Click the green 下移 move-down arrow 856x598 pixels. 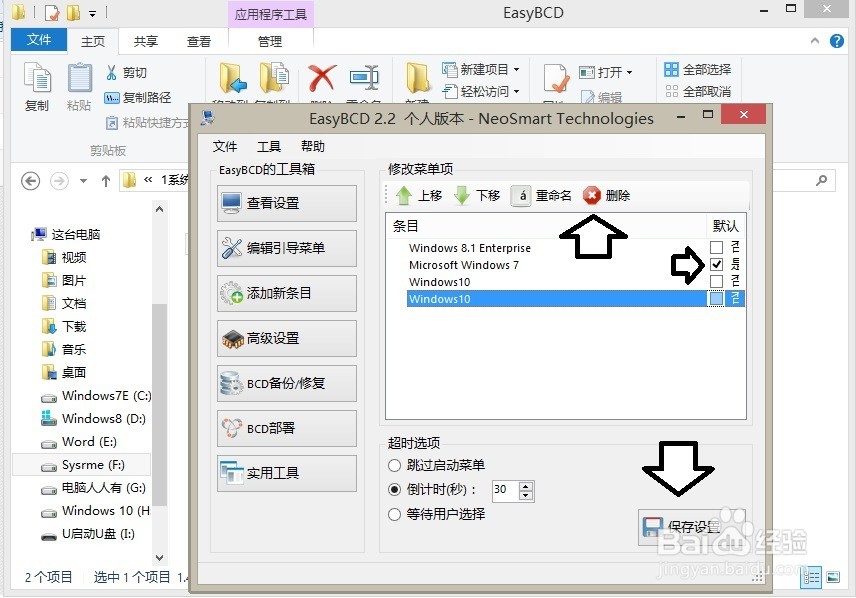pos(462,196)
